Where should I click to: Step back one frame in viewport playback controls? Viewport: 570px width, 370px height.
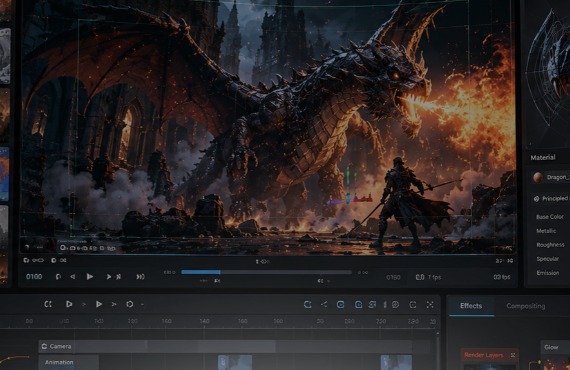[x=73, y=277]
